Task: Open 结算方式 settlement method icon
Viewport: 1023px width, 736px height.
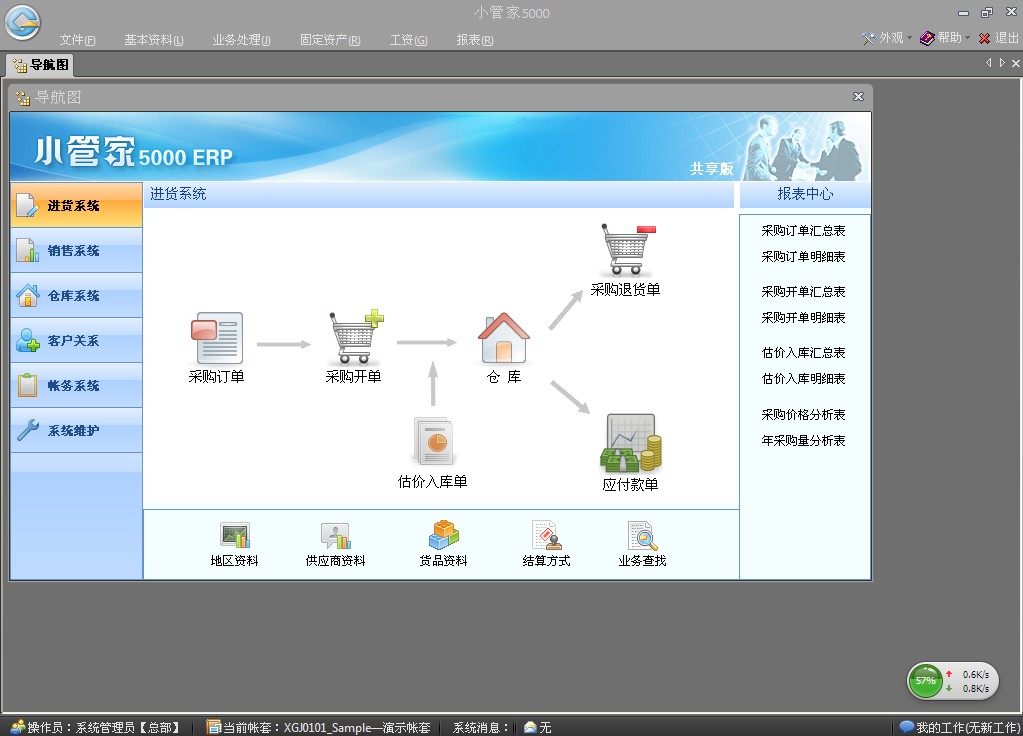Action: click(546, 535)
